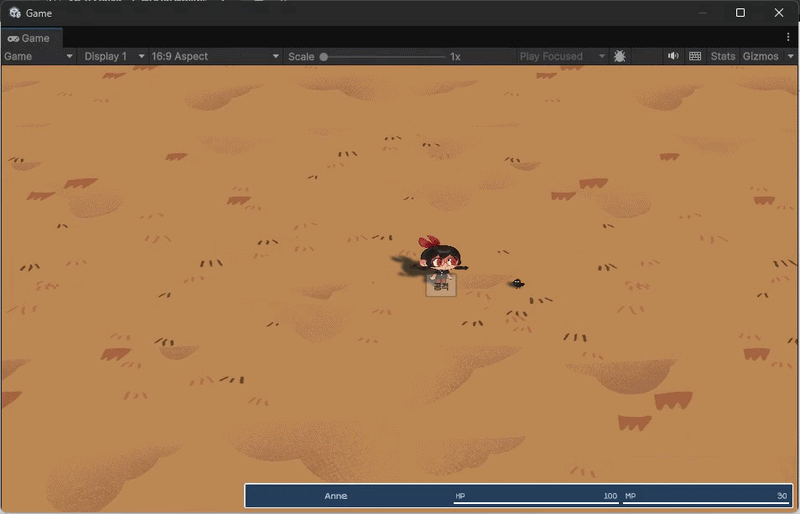Toggle the keyboard shortcuts icon

tap(695, 57)
